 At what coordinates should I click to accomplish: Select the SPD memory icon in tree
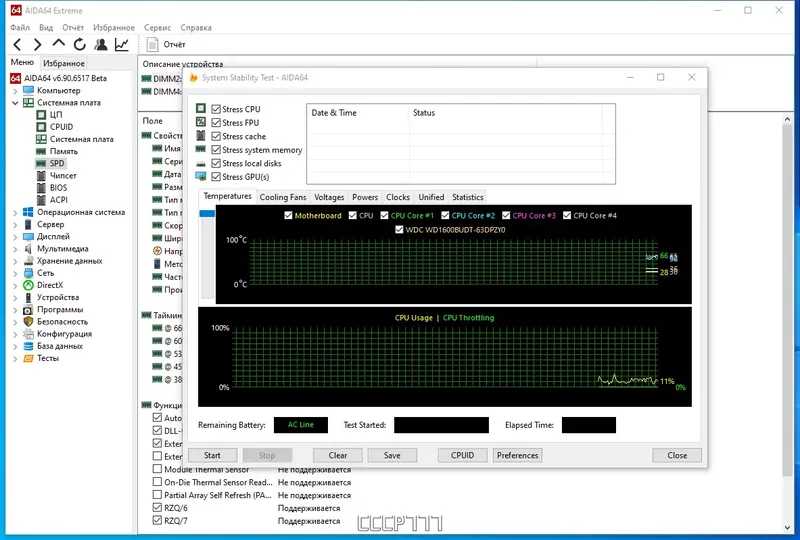(x=41, y=163)
